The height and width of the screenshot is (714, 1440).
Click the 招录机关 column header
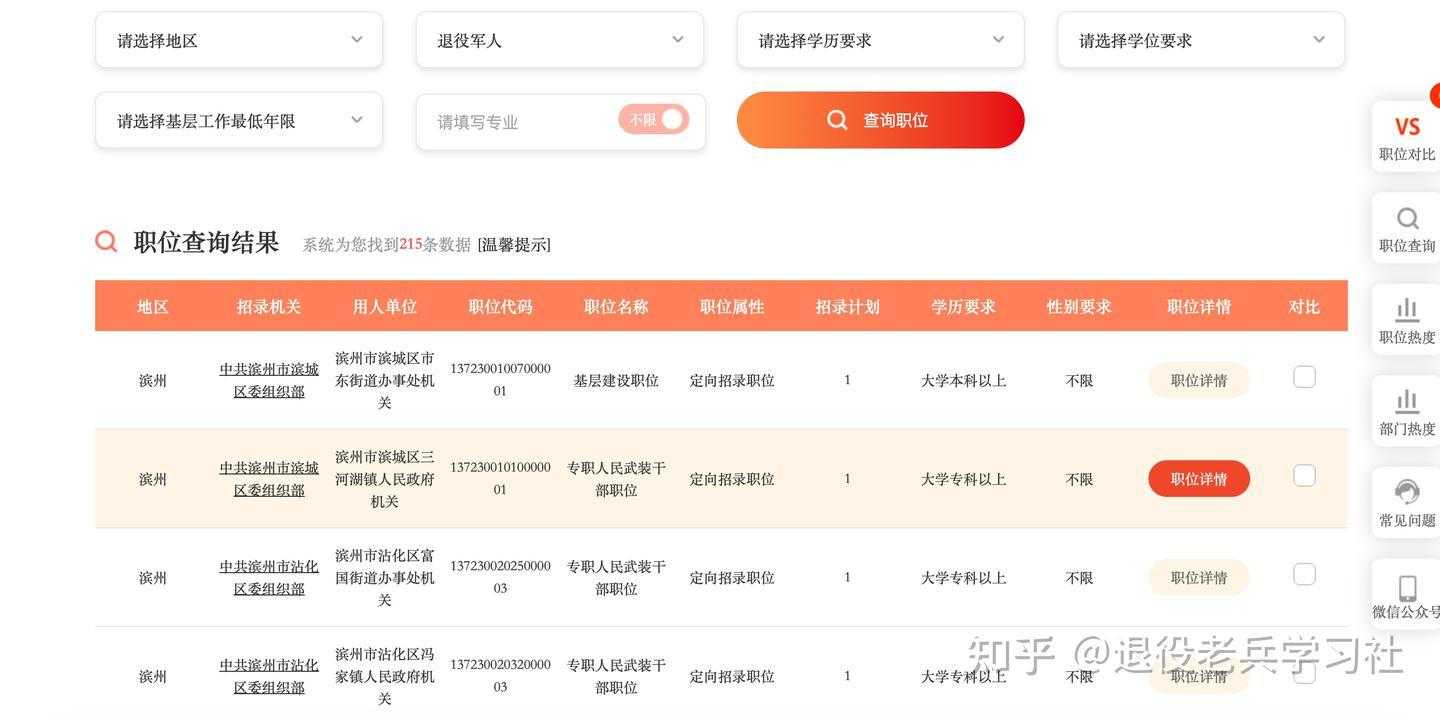tap(269, 307)
